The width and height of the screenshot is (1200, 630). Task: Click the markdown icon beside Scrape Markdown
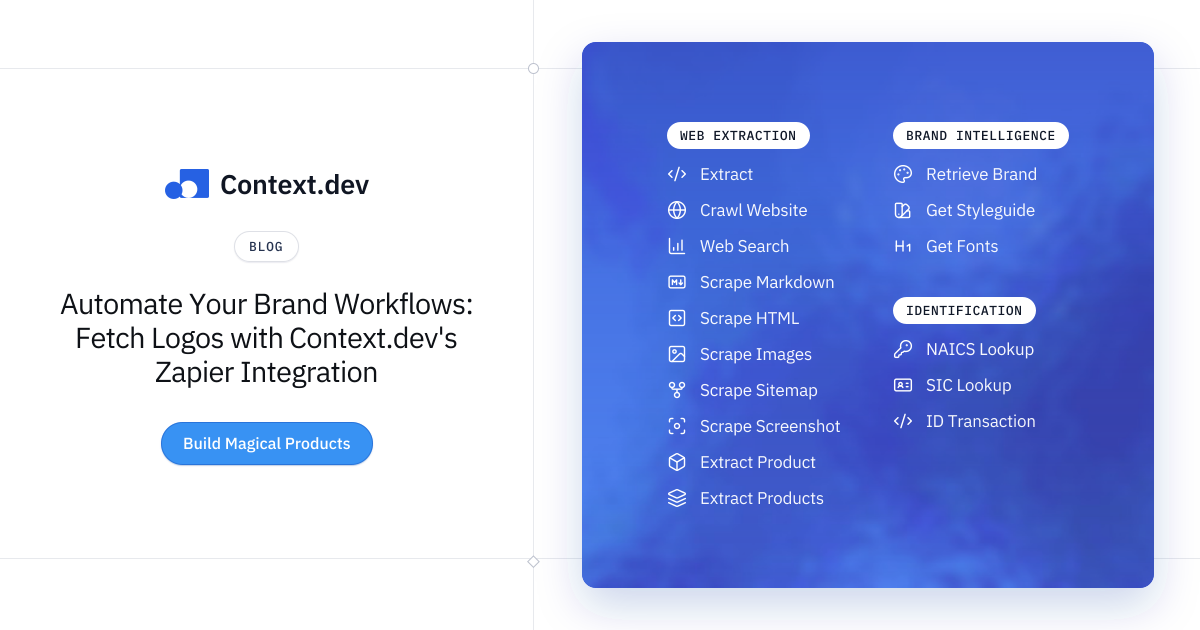coord(677,282)
